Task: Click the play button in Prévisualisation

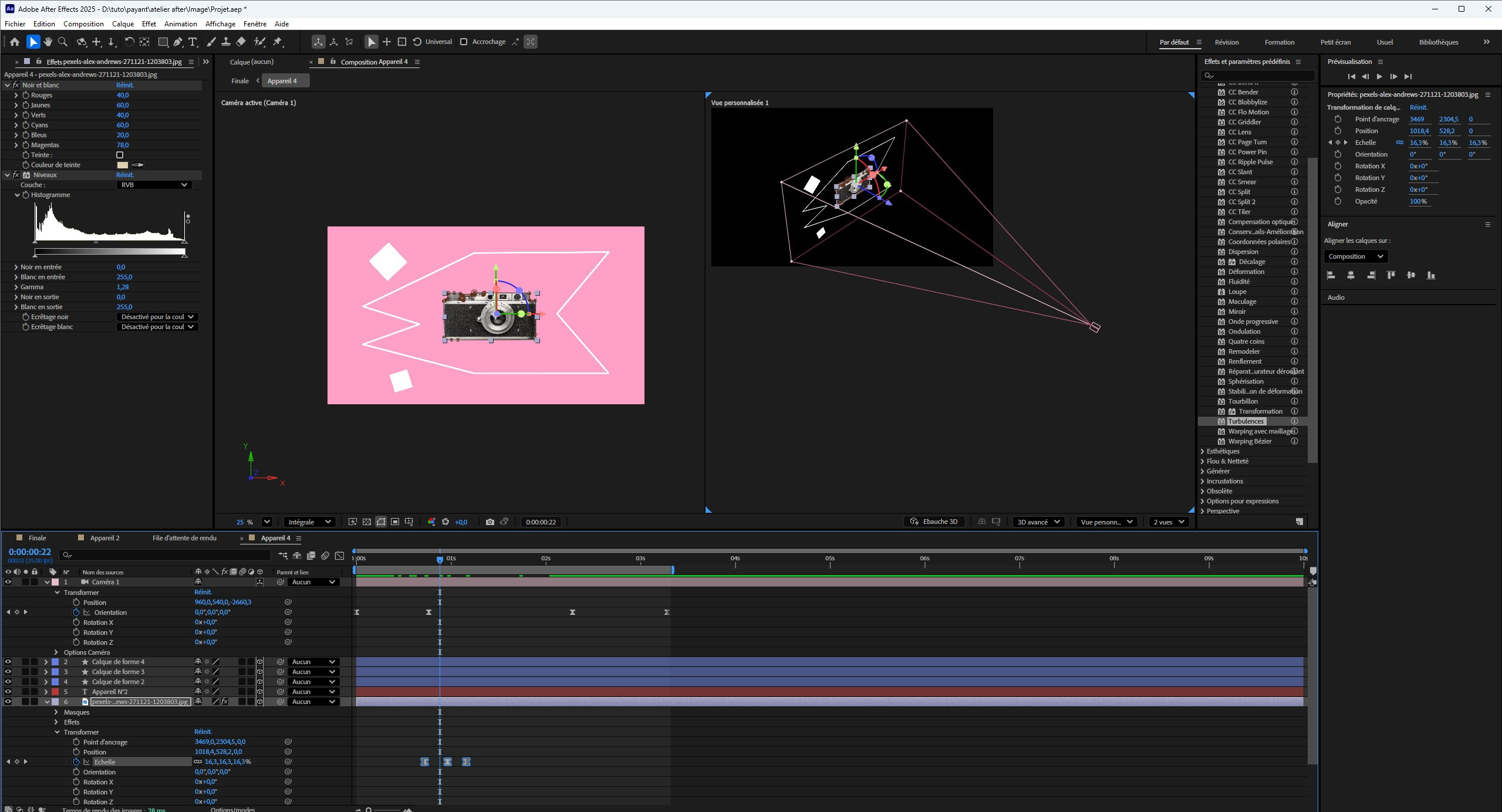Action: [x=1379, y=76]
